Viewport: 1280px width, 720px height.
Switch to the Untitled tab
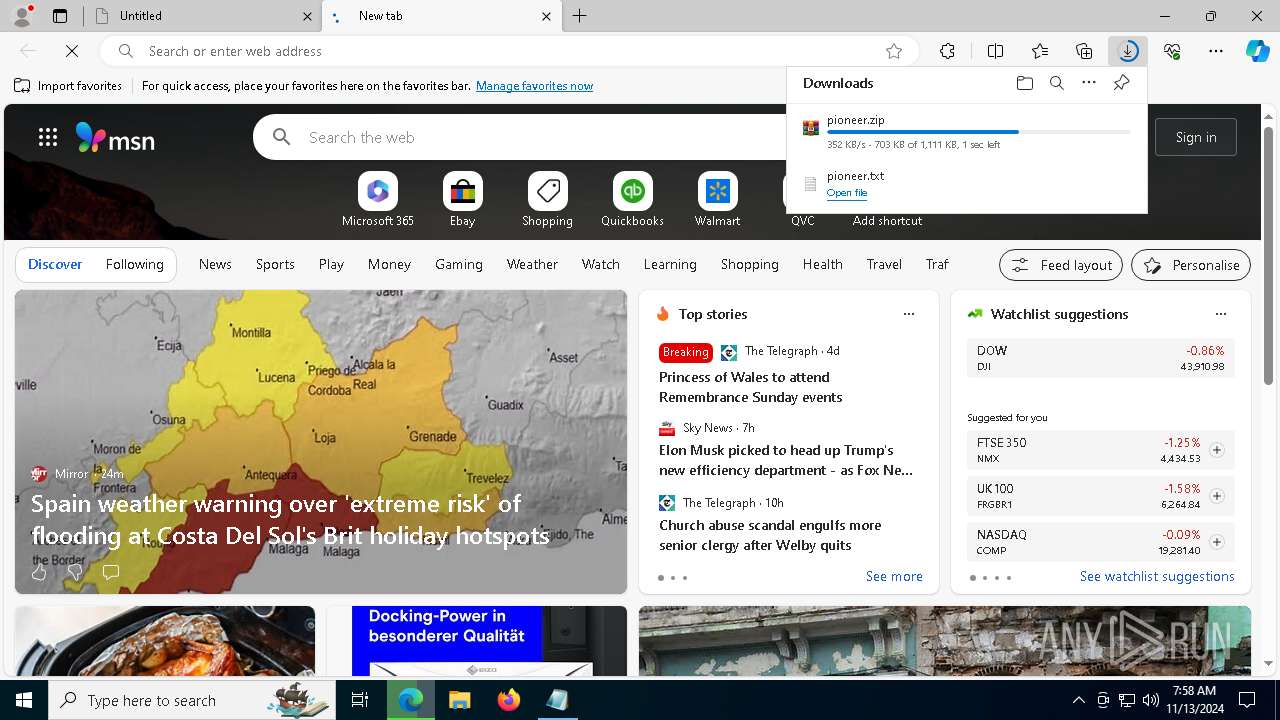pos(203,16)
